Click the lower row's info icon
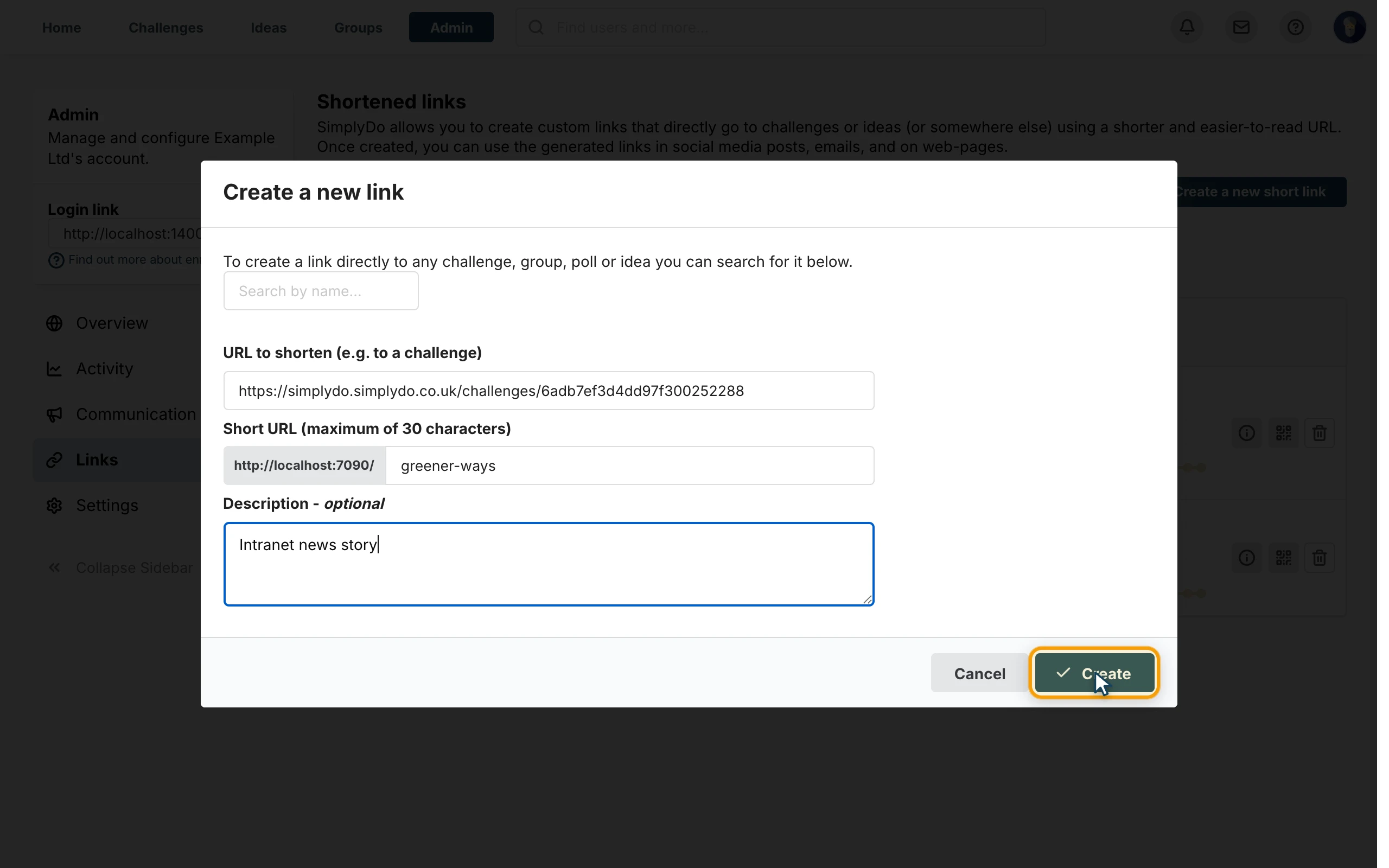This screenshot has width=1389, height=868. tap(1246, 558)
